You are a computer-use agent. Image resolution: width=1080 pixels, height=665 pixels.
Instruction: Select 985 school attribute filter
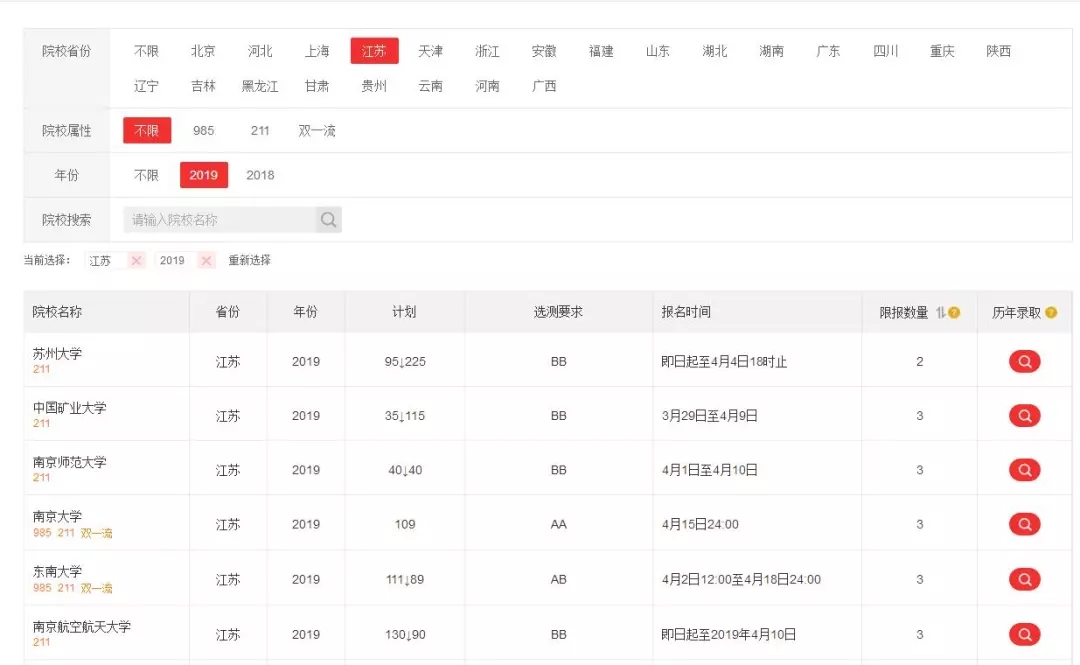[x=204, y=131]
